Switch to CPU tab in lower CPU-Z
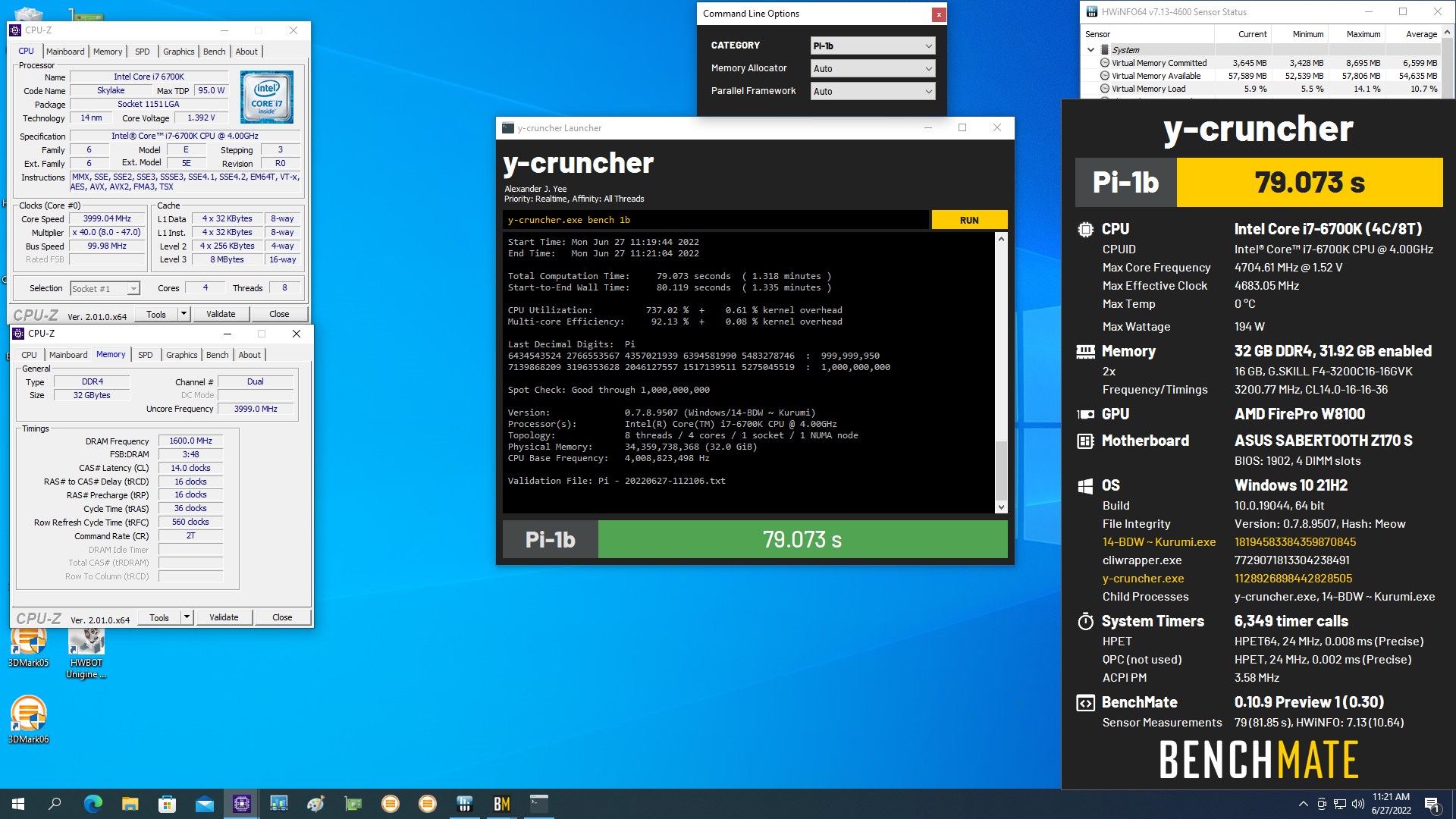The height and width of the screenshot is (819, 1456). tap(29, 355)
